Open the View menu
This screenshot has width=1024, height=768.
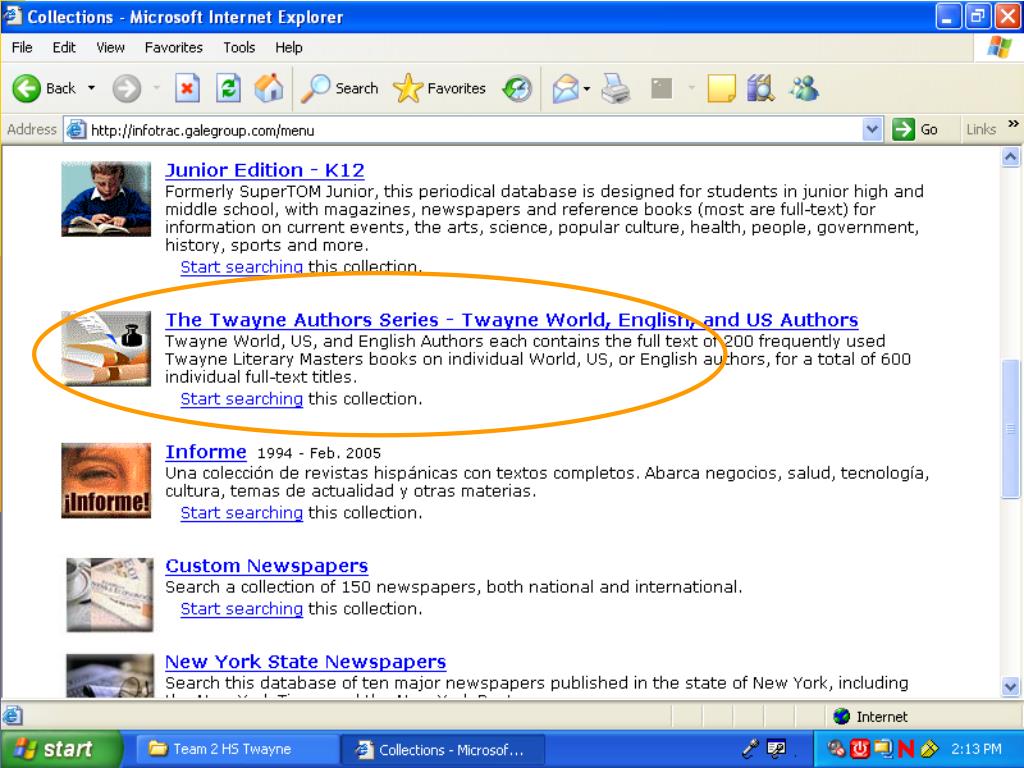[x=110, y=48]
